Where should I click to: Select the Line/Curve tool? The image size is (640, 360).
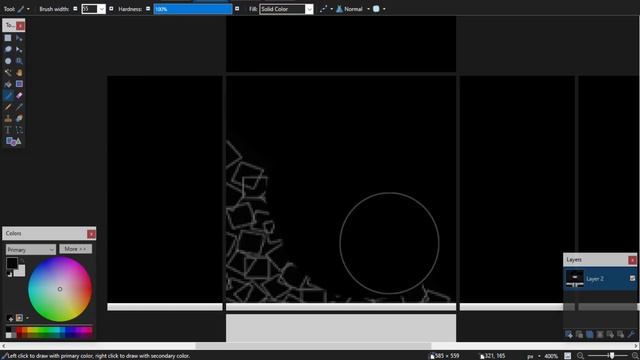(19, 130)
